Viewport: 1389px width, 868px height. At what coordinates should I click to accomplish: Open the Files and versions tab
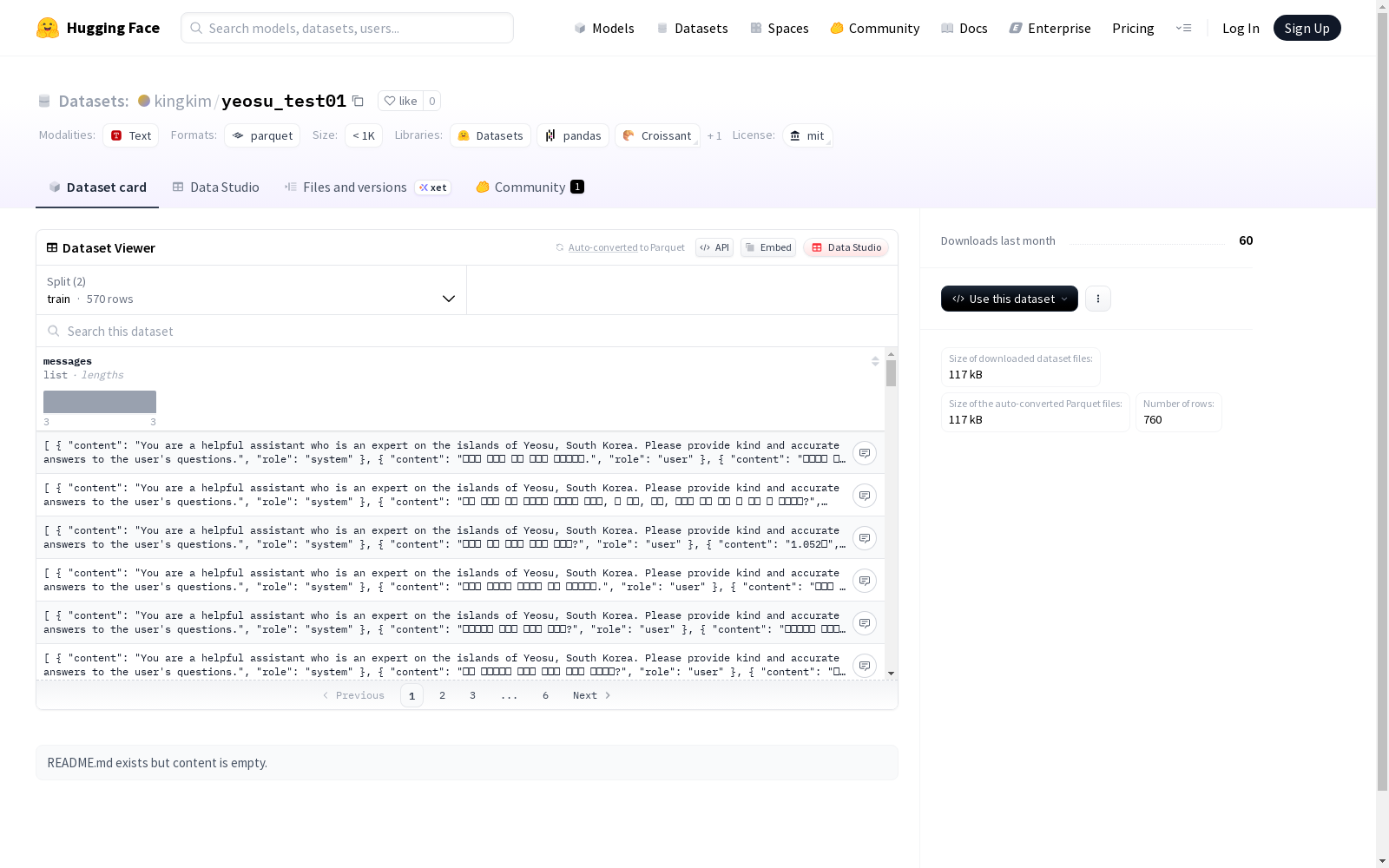coord(367,187)
